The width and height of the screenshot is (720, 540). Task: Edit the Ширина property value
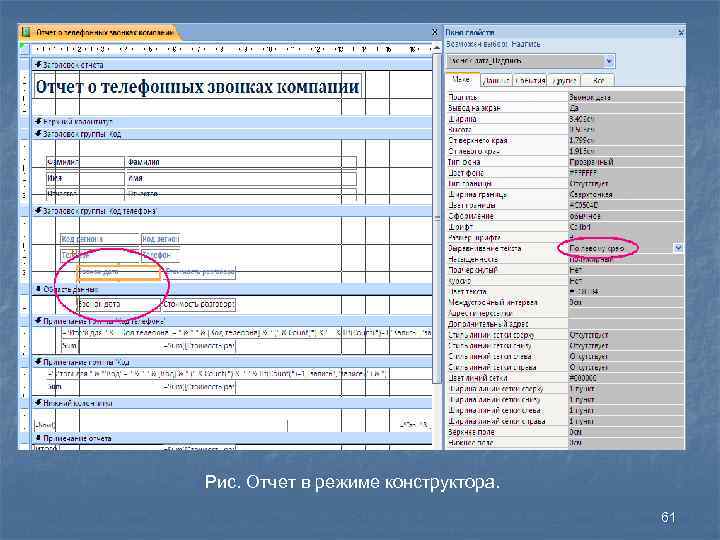(626, 119)
